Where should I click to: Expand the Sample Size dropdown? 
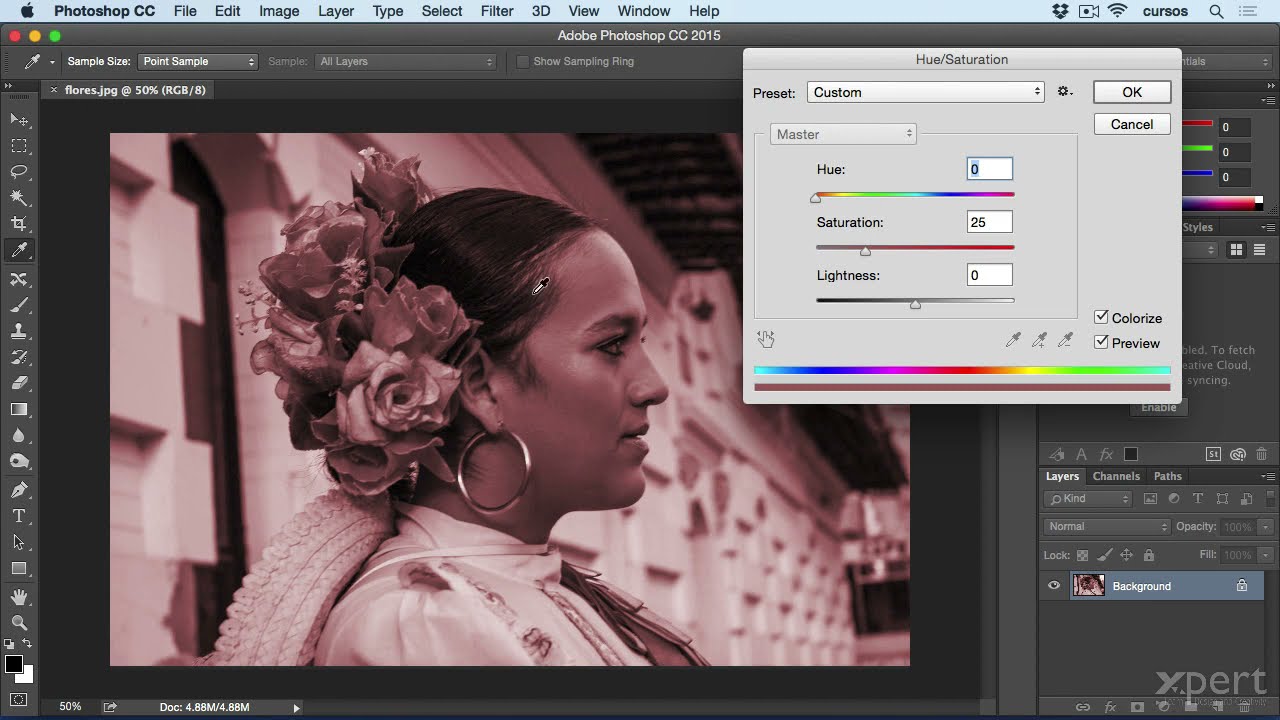(198, 62)
